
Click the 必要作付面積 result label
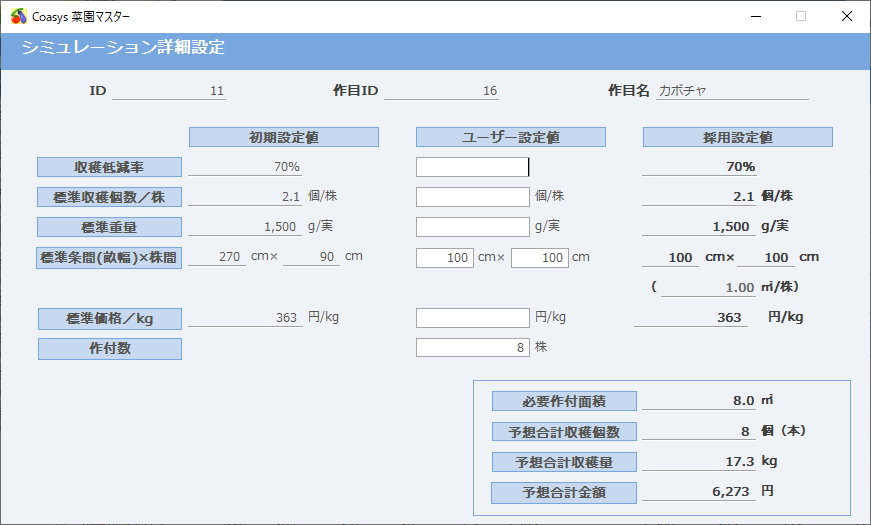click(x=564, y=401)
